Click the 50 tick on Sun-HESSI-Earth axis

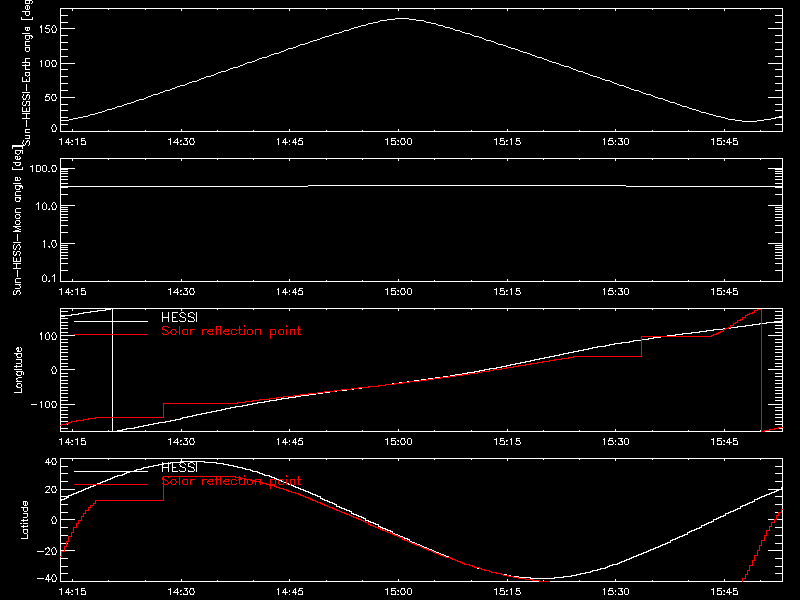click(51, 98)
